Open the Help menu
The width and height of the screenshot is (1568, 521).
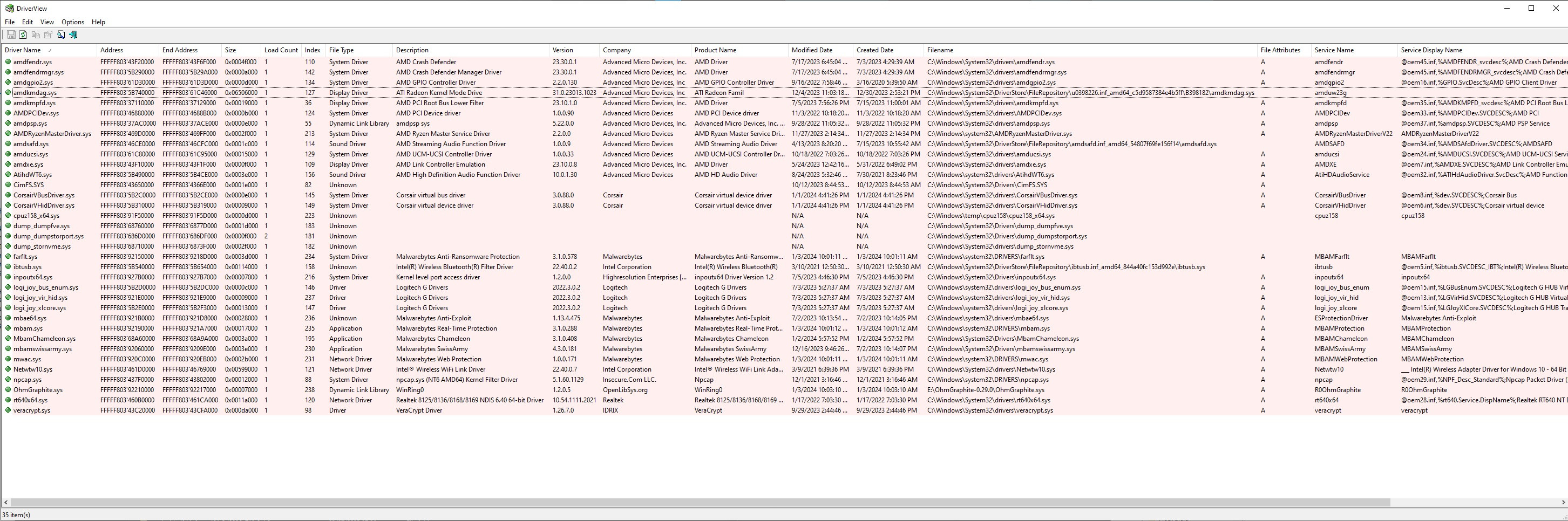(x=99, y=22)
